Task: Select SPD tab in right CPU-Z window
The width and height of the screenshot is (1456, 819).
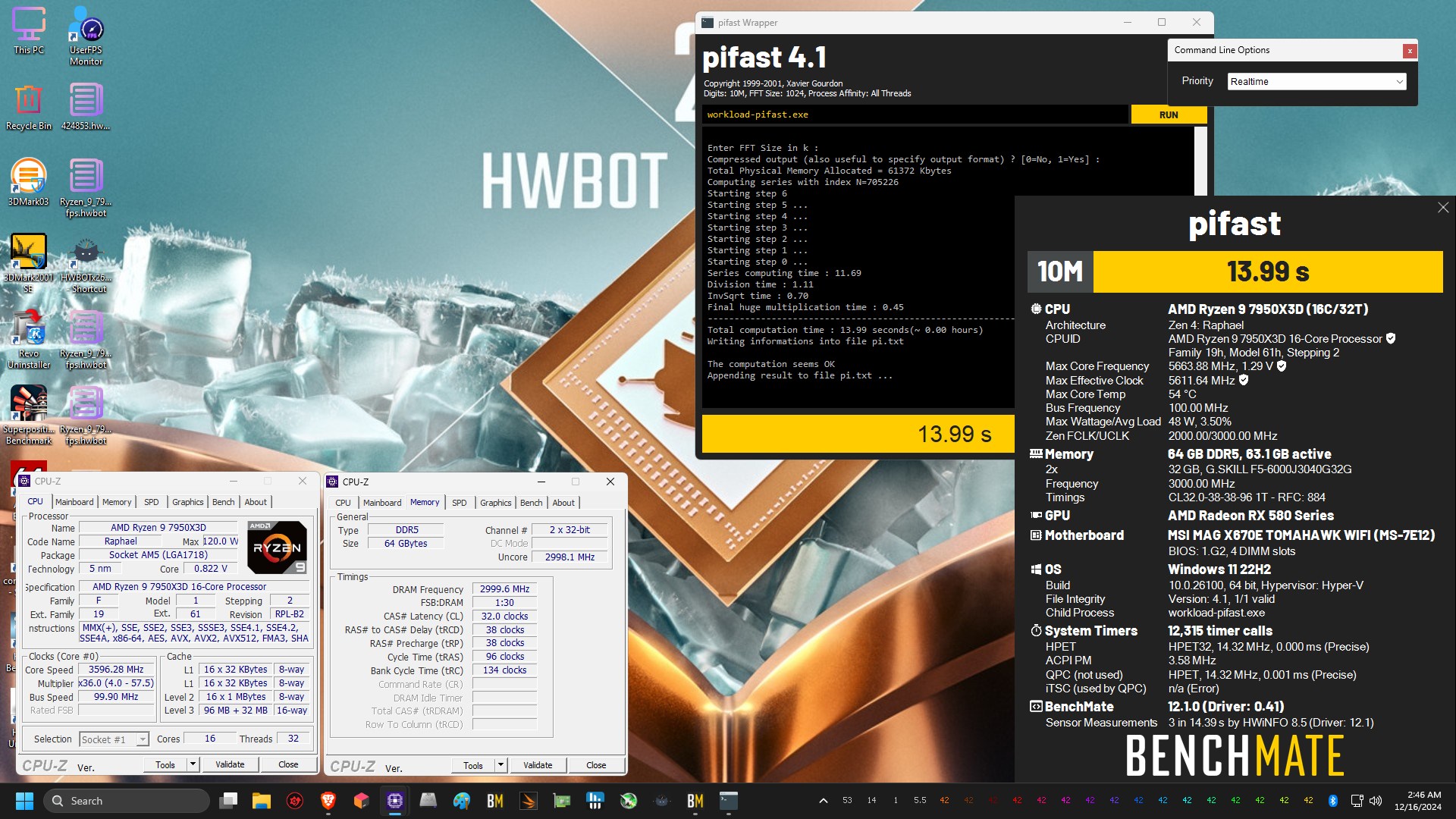Action: click(460, 503)
